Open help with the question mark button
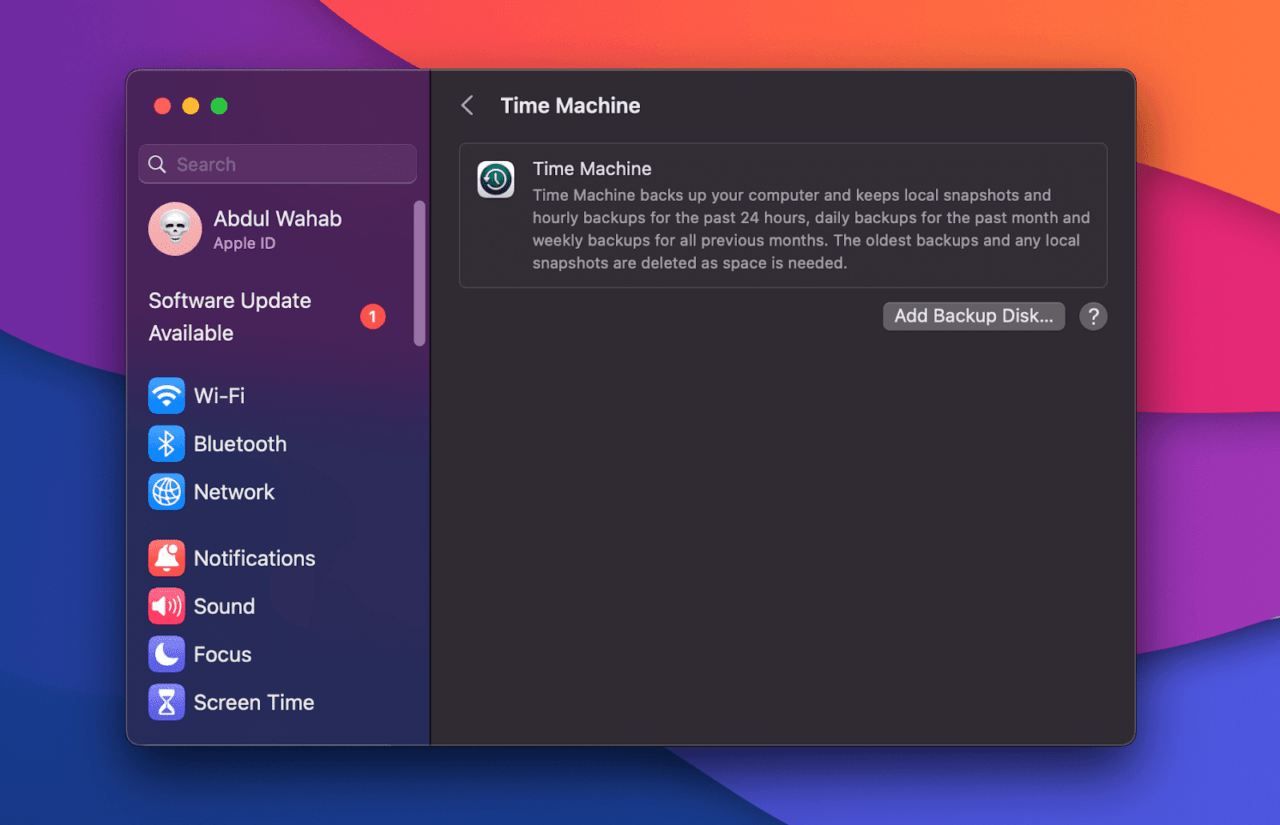Viewport: 1280px width, 825px height. tap(1093, 316)
